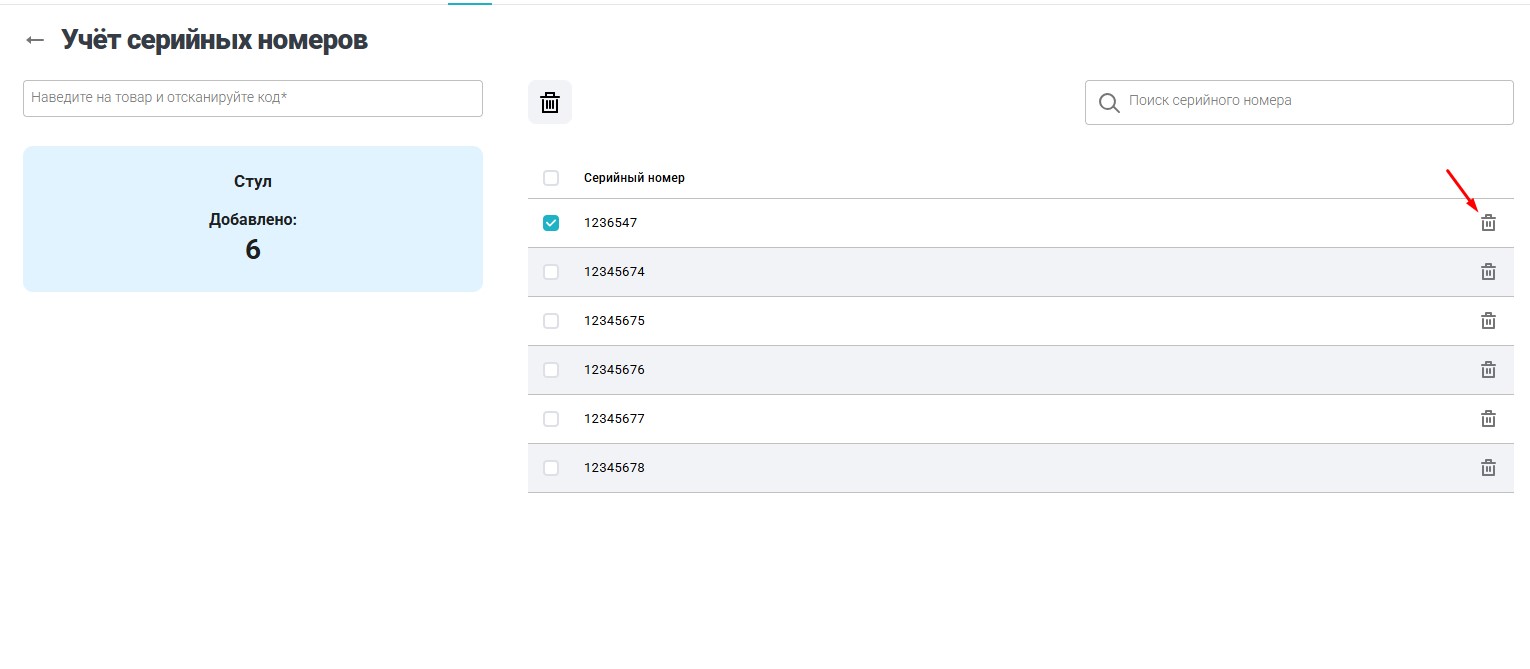Delete serial number 12345678 via trash icon

pyautogui.click(x=1488, y=468)
